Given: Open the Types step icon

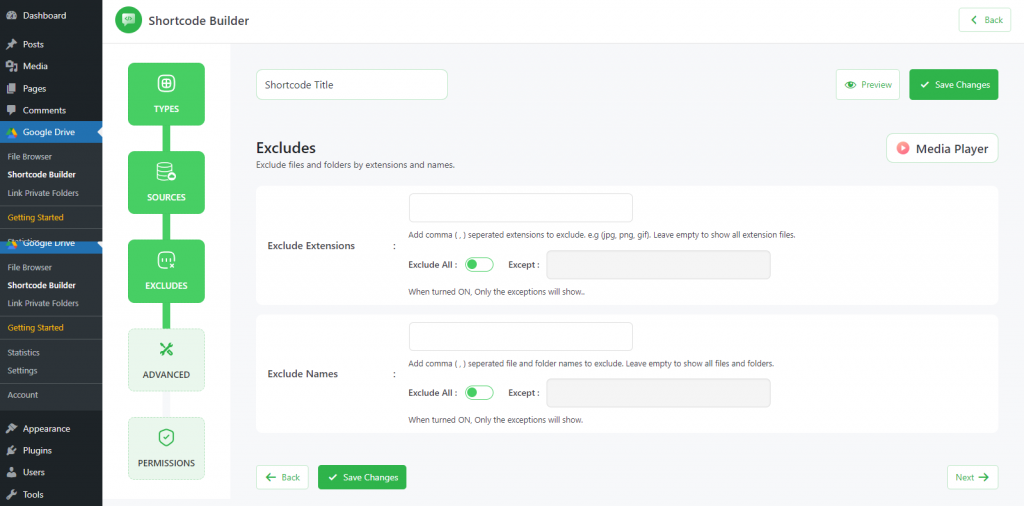Looking at the screenshot, I should coord(166,84).
